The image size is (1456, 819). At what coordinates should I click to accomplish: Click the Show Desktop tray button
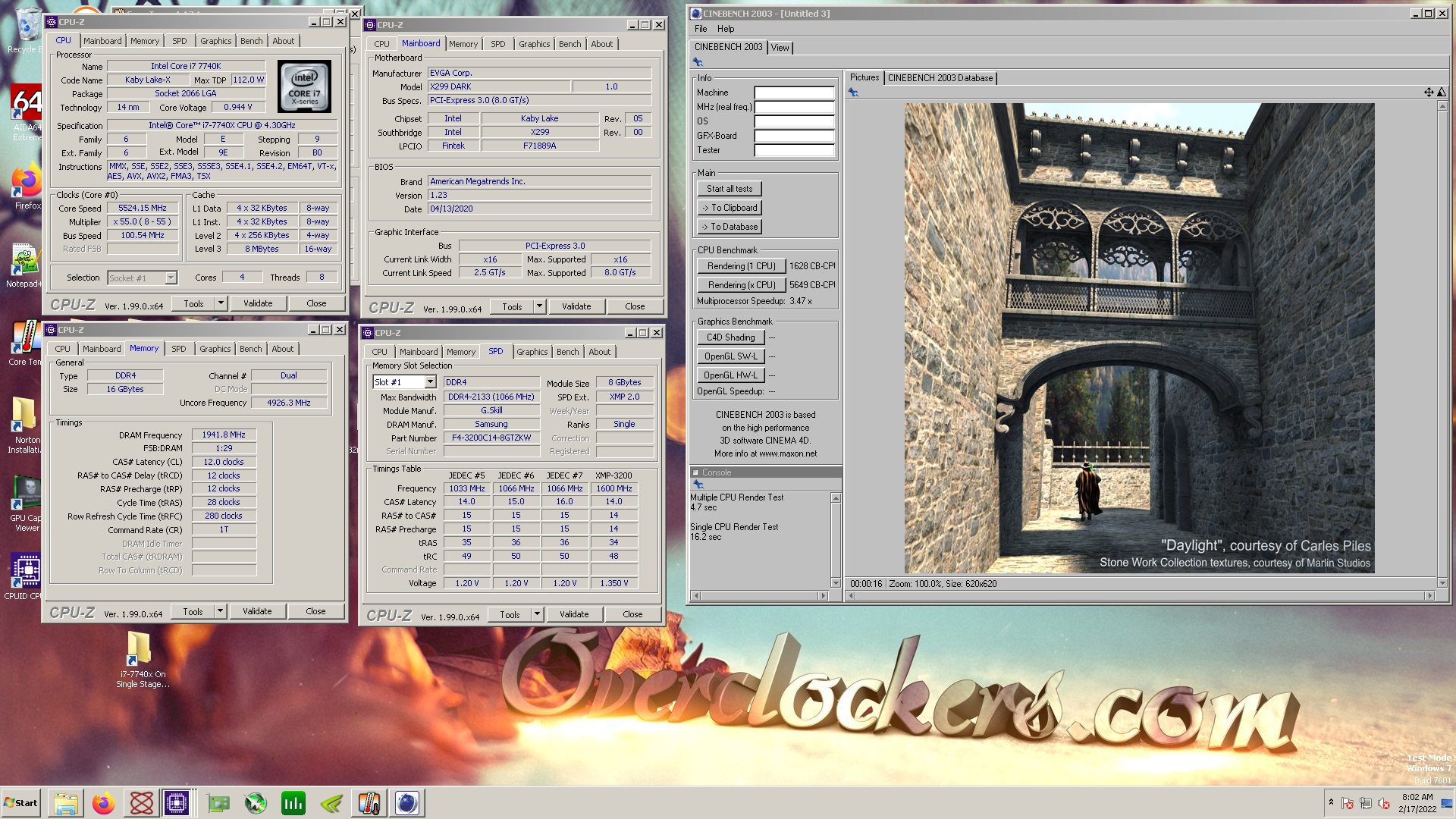click(1447, 803)
